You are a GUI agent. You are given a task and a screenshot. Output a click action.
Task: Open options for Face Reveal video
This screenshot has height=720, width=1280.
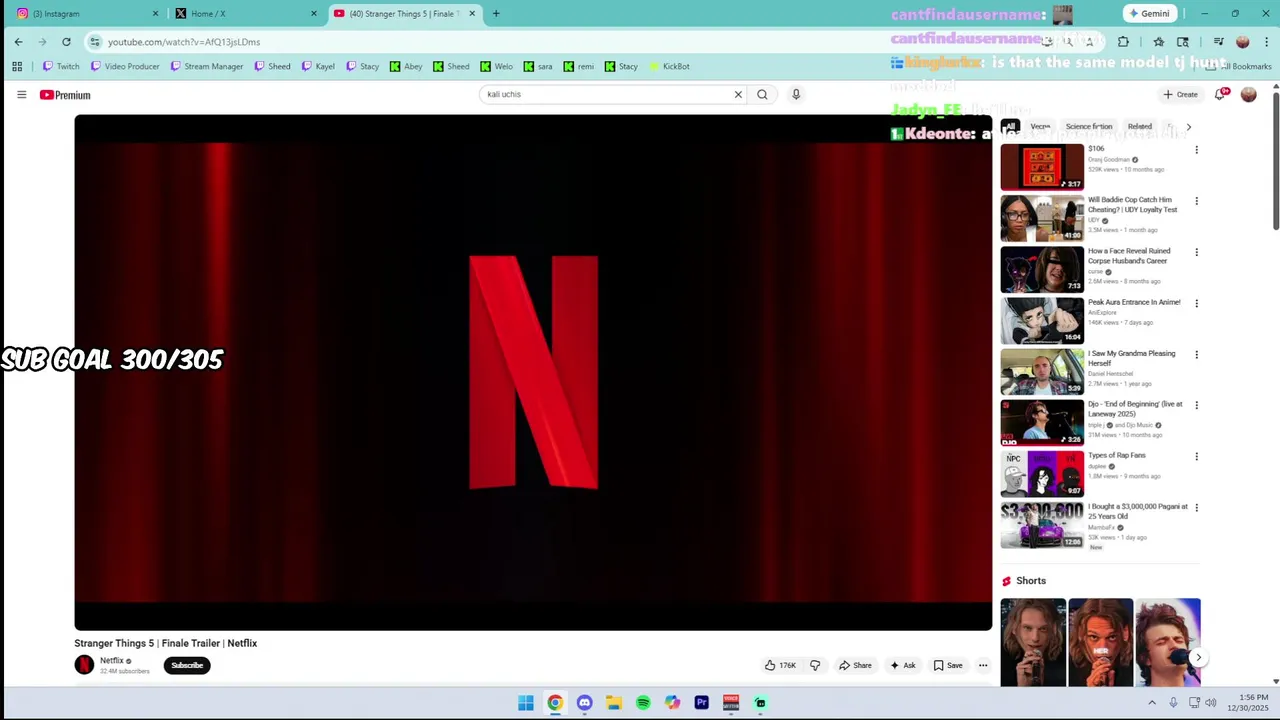point(1196,252)
